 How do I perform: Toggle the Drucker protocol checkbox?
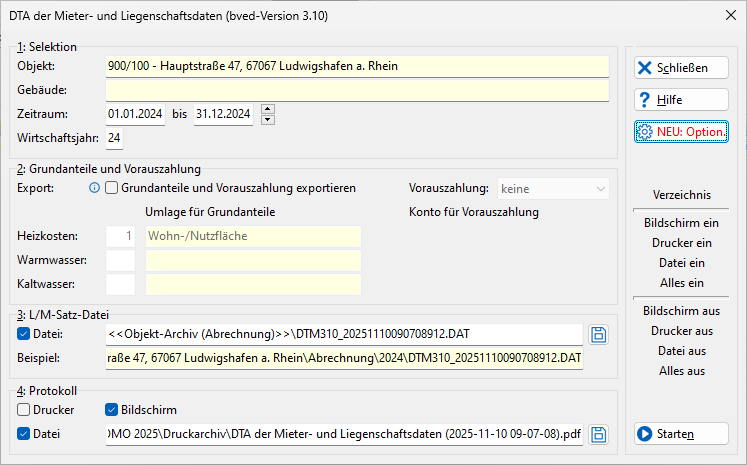pos(23,410)
